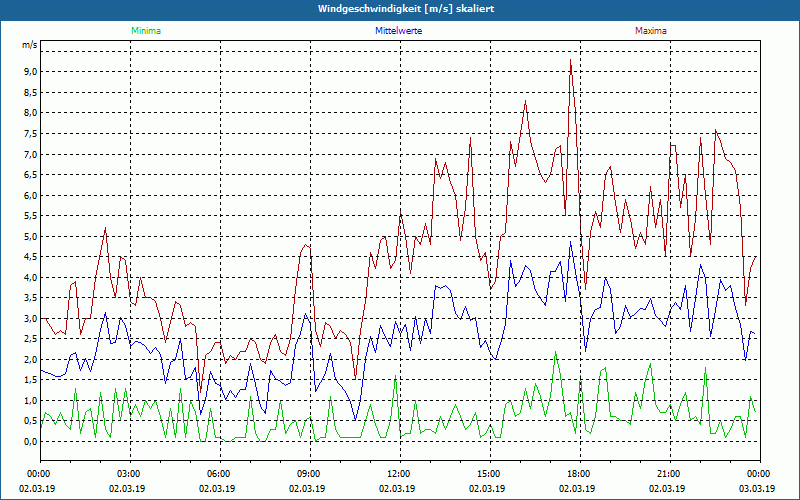The height and width of the screenshot is (500, 800).
Task: Click the blue Mittelwerte legend label
Action: 398,31
